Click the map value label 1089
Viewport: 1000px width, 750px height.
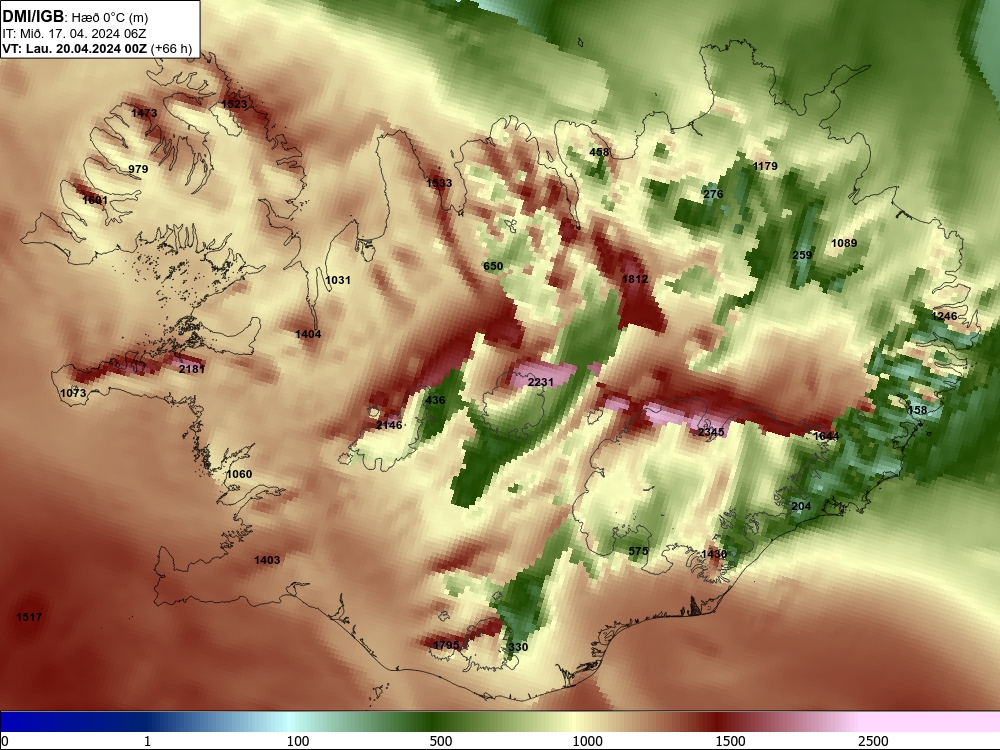[844, 243]
